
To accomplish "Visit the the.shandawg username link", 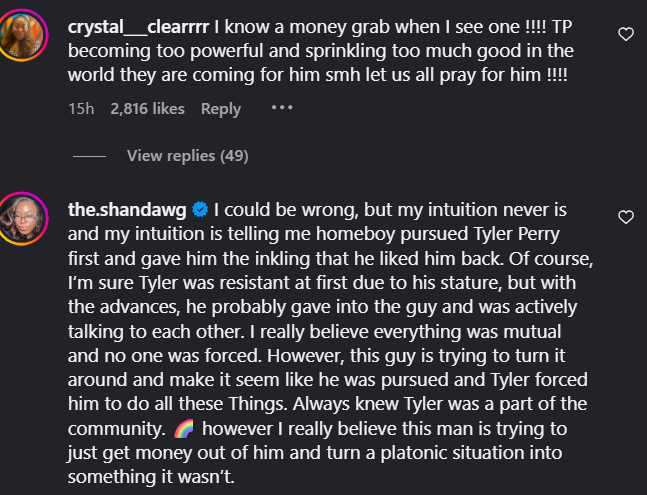I will pos(126,210).
